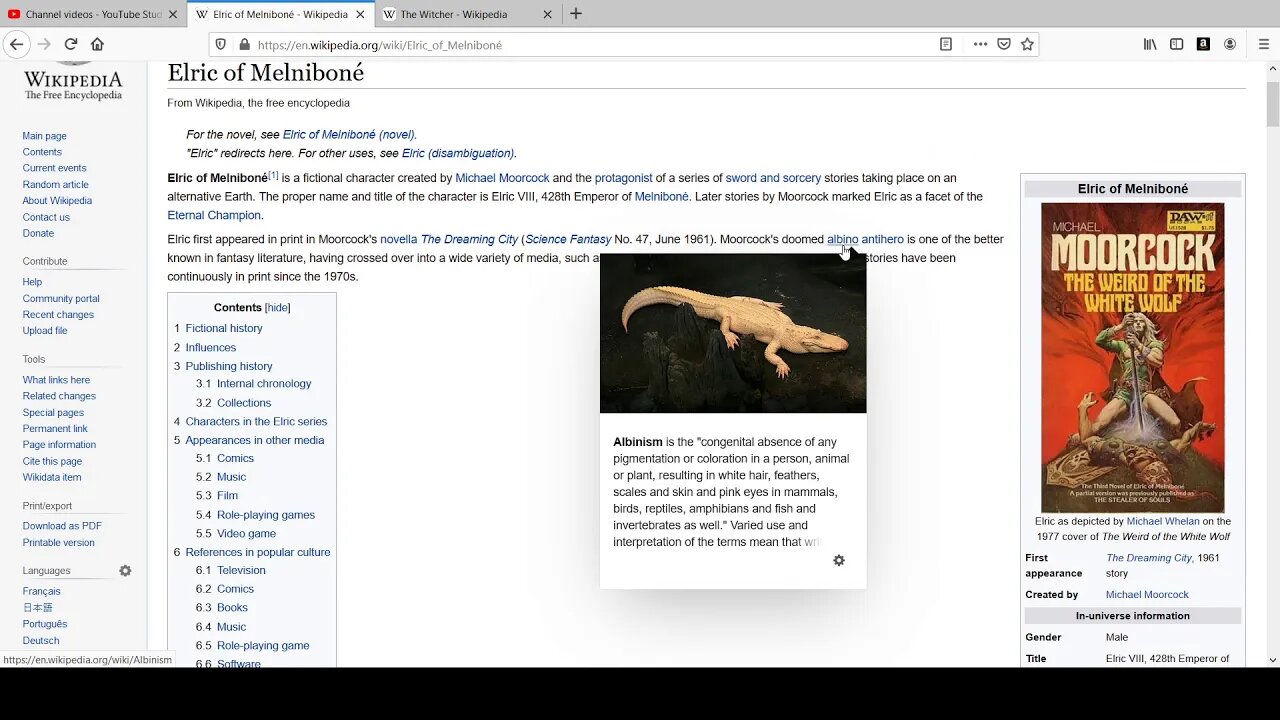The width and height of the screenshot is (1280, 720).
Task: Open the Melniboné link in intro
Action: point(661,197)
